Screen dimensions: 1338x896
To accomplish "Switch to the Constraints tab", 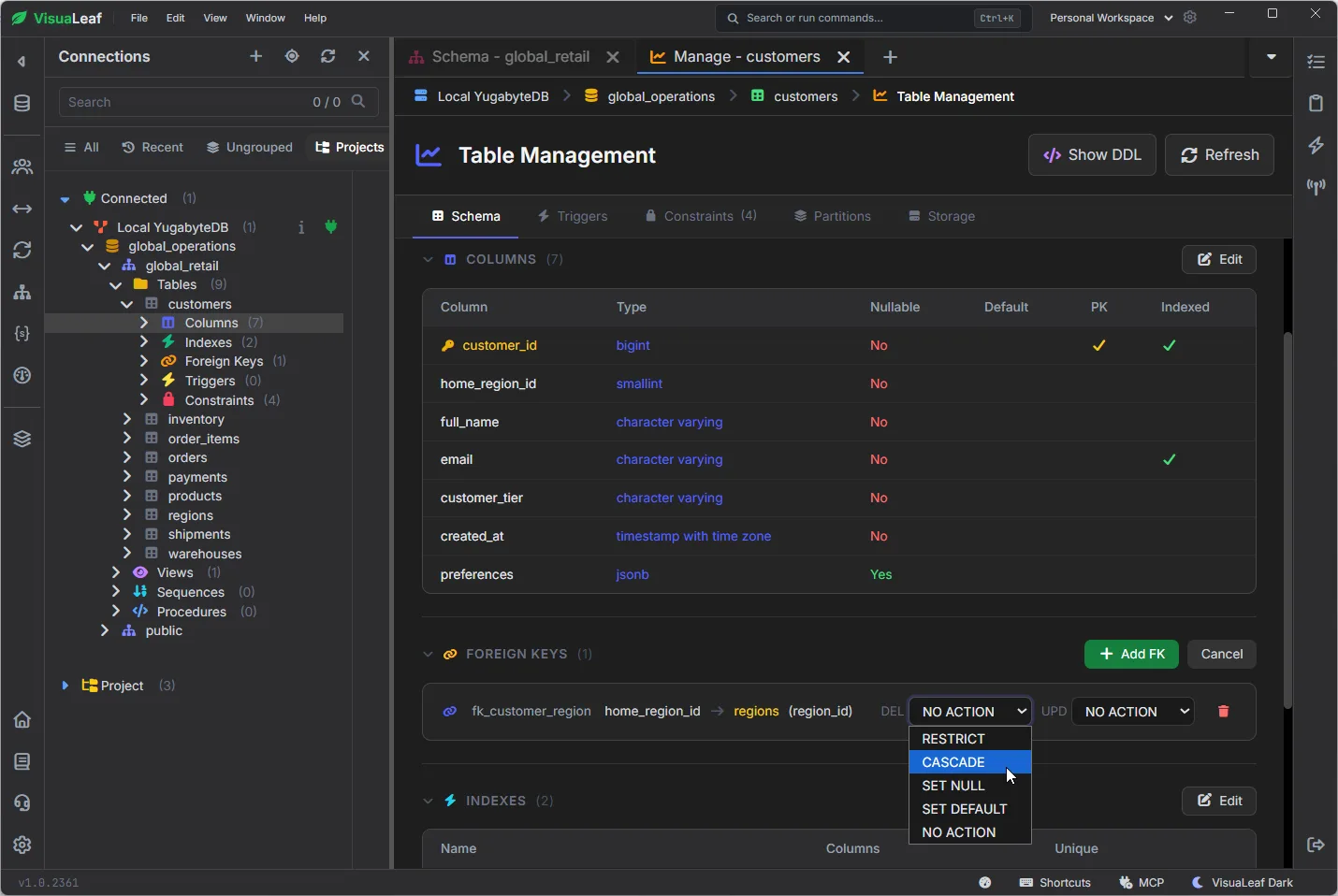I will coord(701,216).
